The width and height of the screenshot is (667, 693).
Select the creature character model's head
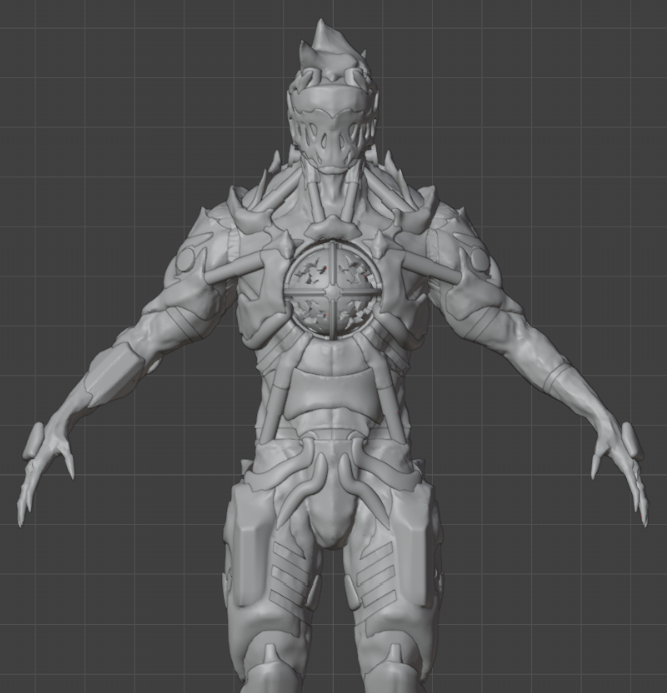(332, 99)
